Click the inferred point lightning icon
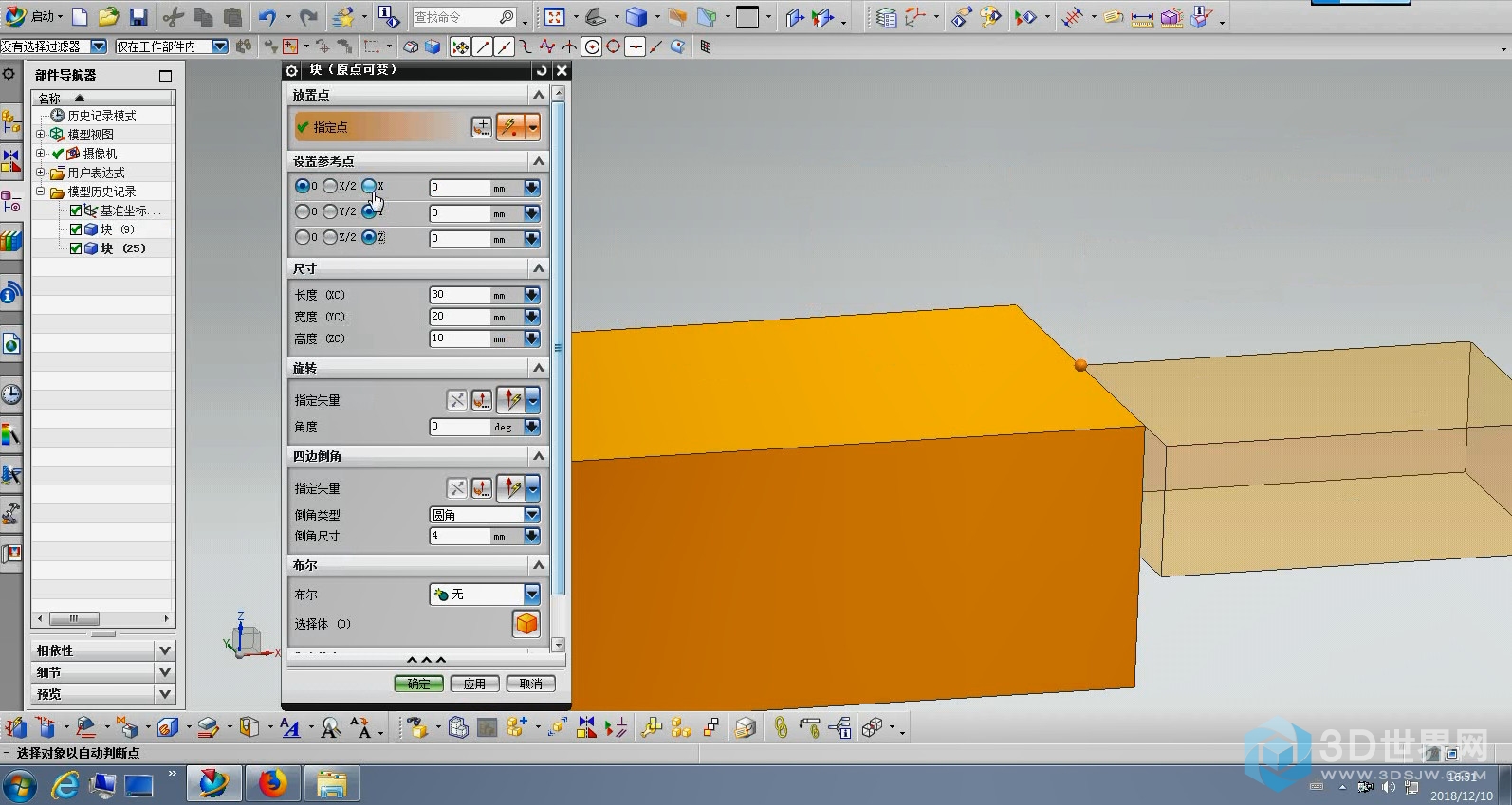The width and height of the screenshot is (1512, 805). tap(510, 126)
